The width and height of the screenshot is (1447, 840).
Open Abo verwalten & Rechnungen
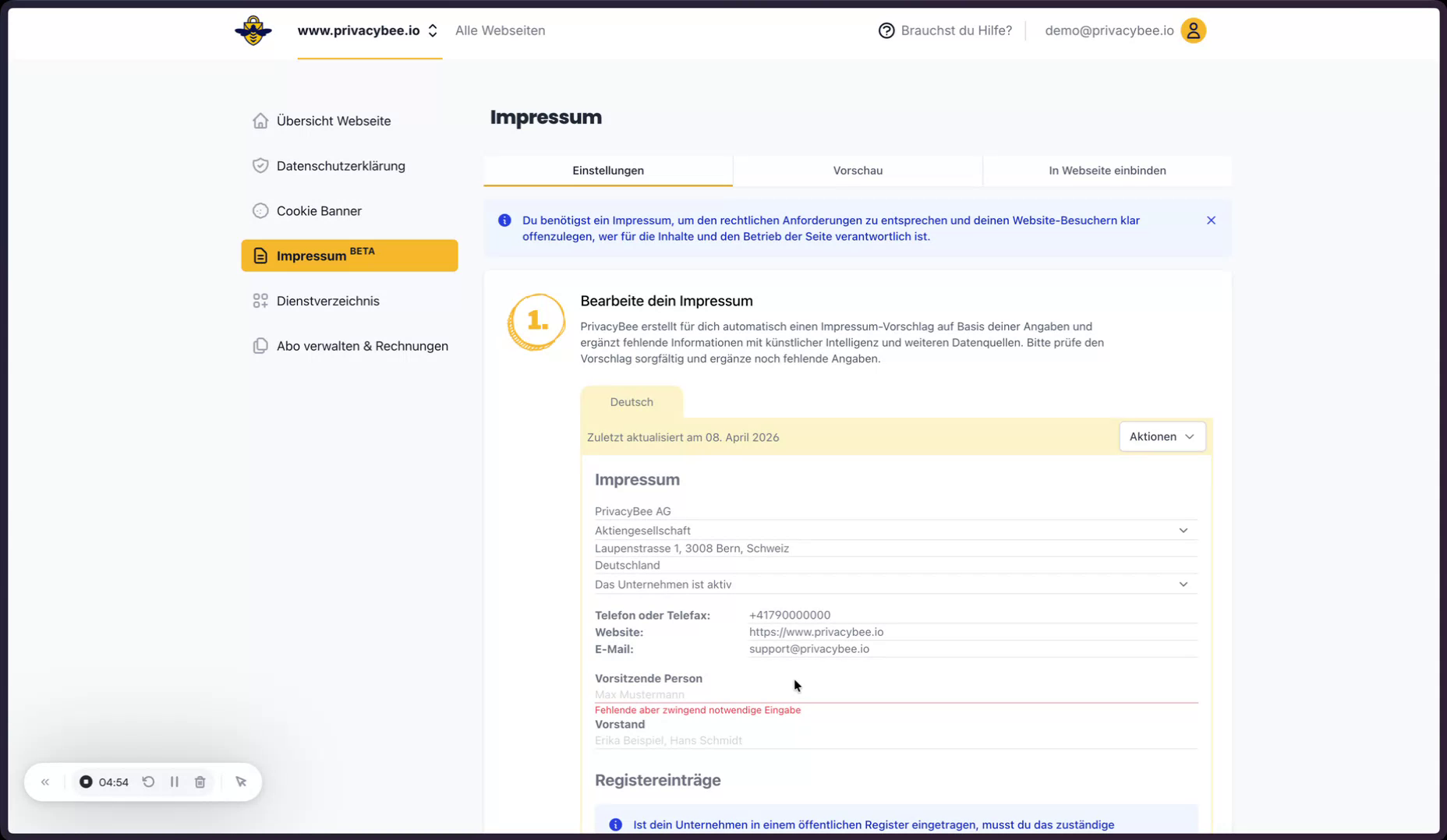tap(349, 346)
